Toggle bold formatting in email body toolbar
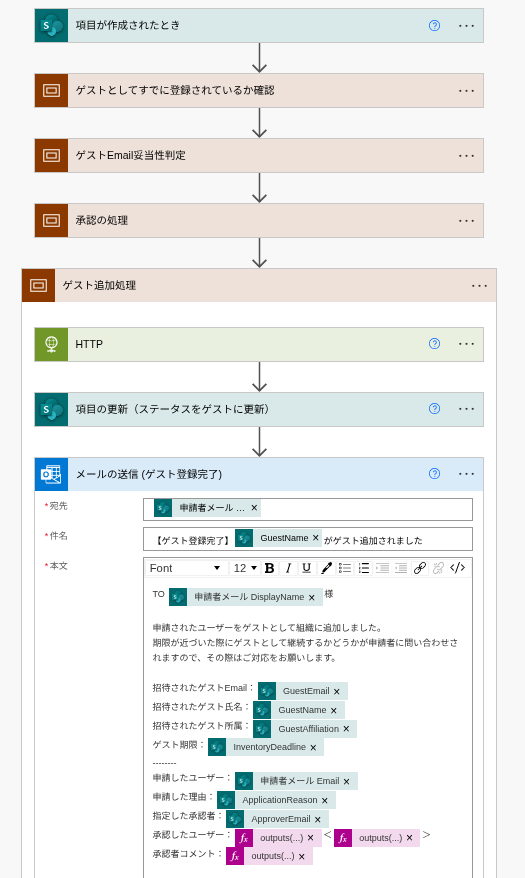525x878 pixels. [269, 568]
